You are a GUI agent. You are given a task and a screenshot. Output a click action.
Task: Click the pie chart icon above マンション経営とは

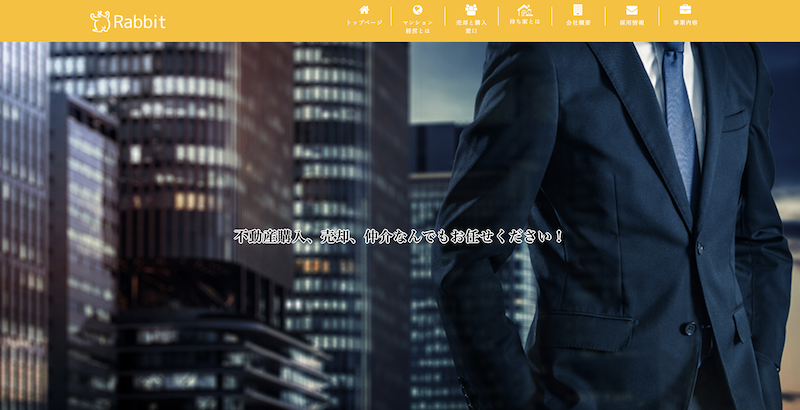coord(417,10)
